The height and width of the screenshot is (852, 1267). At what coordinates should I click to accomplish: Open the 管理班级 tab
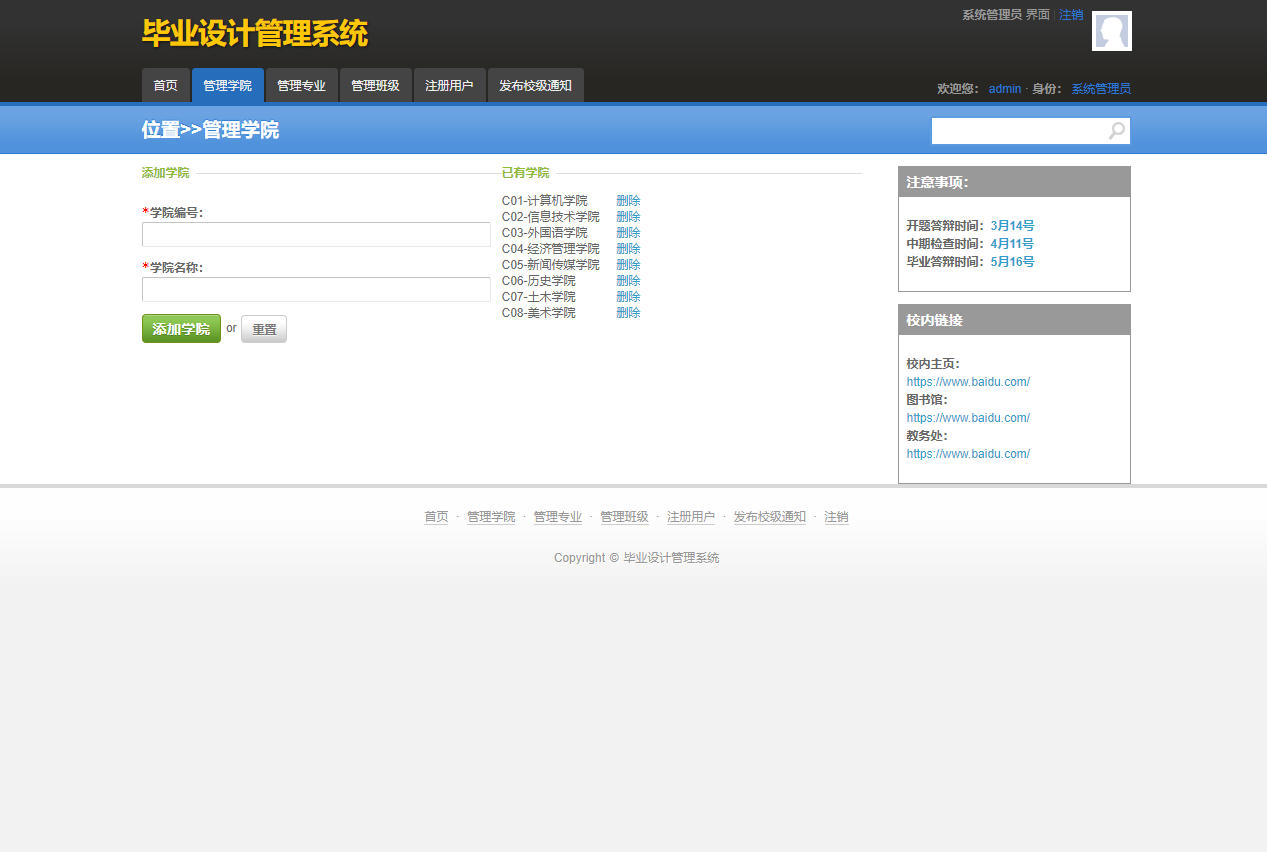coord(375,86)
